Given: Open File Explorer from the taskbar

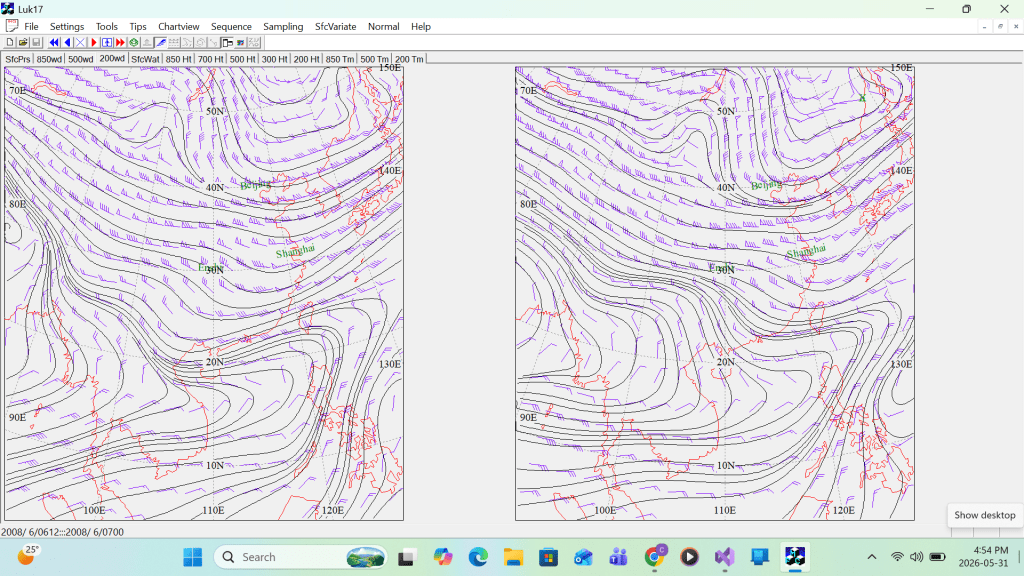Looking at the screenshot, I should pyautogui.click(x=513, y=557).
